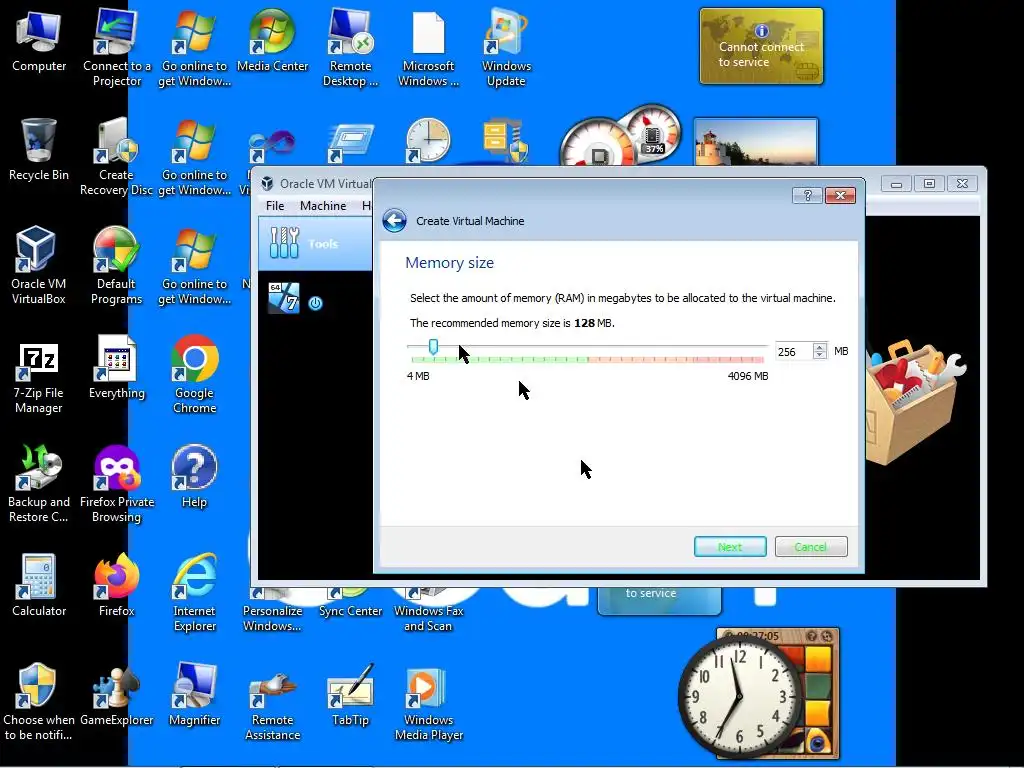Click the lighthouse slideshow gadget
The height and width of the screenshot is (768, 1024).
click(755, 142)
